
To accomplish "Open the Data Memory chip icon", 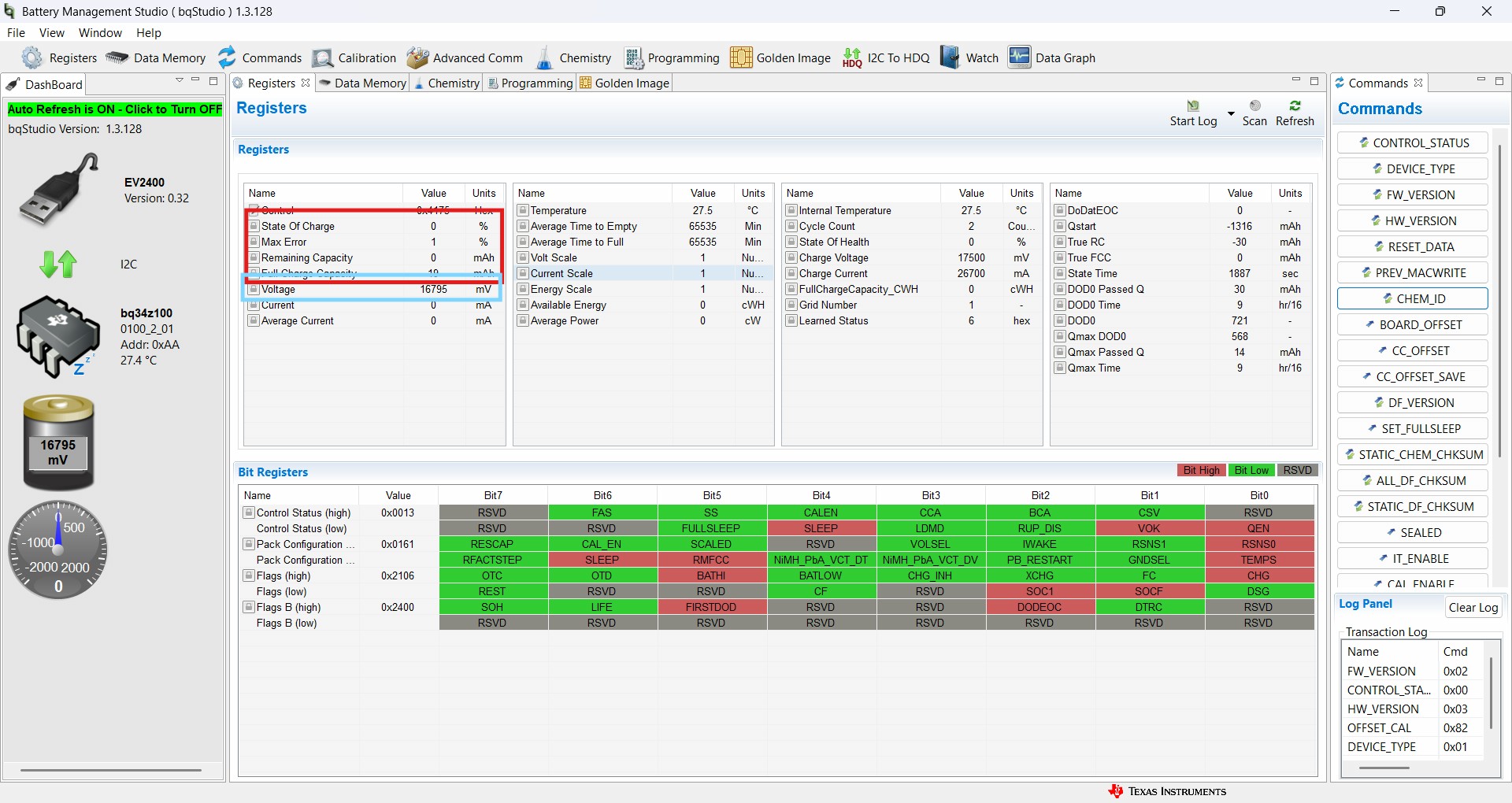I will pos(117,57).
